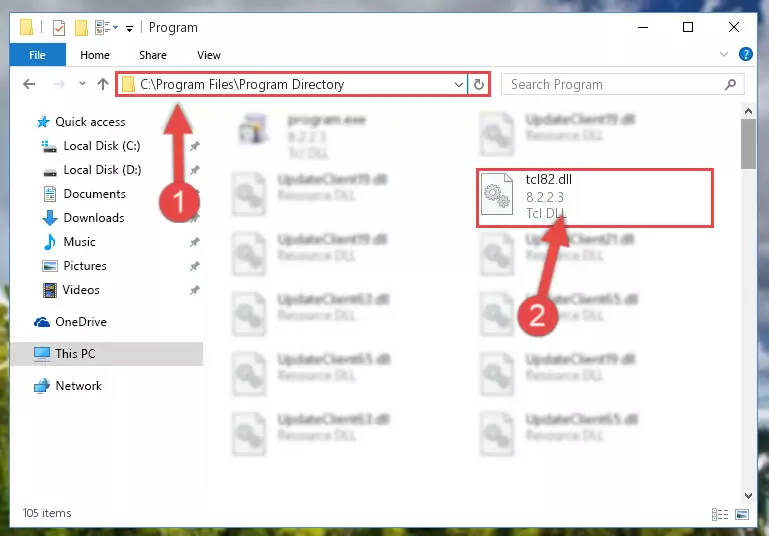Switch to Details view layout icon
The image size is (769, 536).
point(719,514)
